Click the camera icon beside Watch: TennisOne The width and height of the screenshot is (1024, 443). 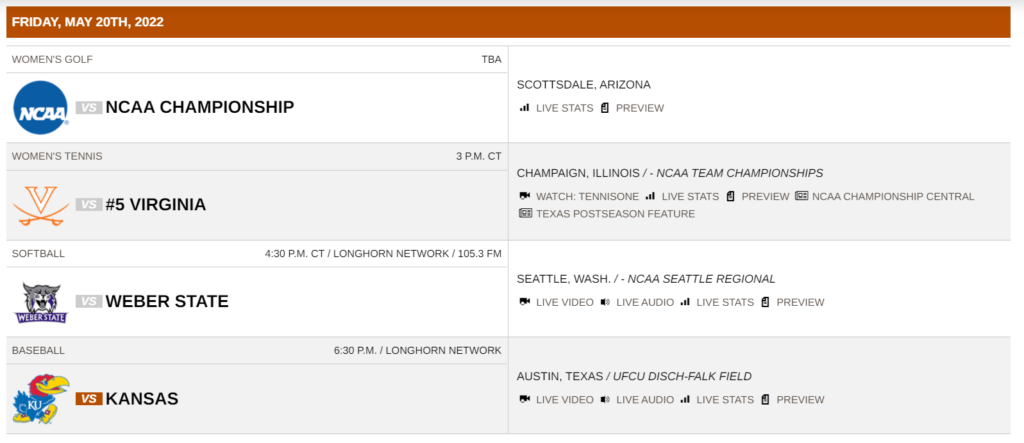coord(524,196)
